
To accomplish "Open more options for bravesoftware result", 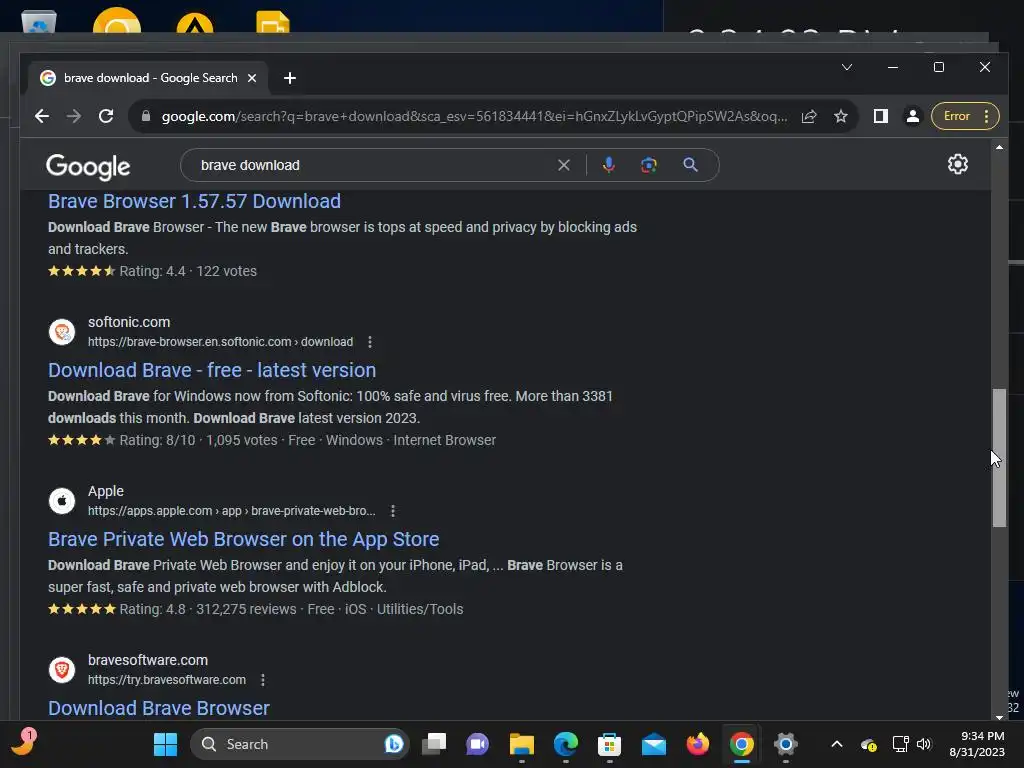I will (263, 680).
